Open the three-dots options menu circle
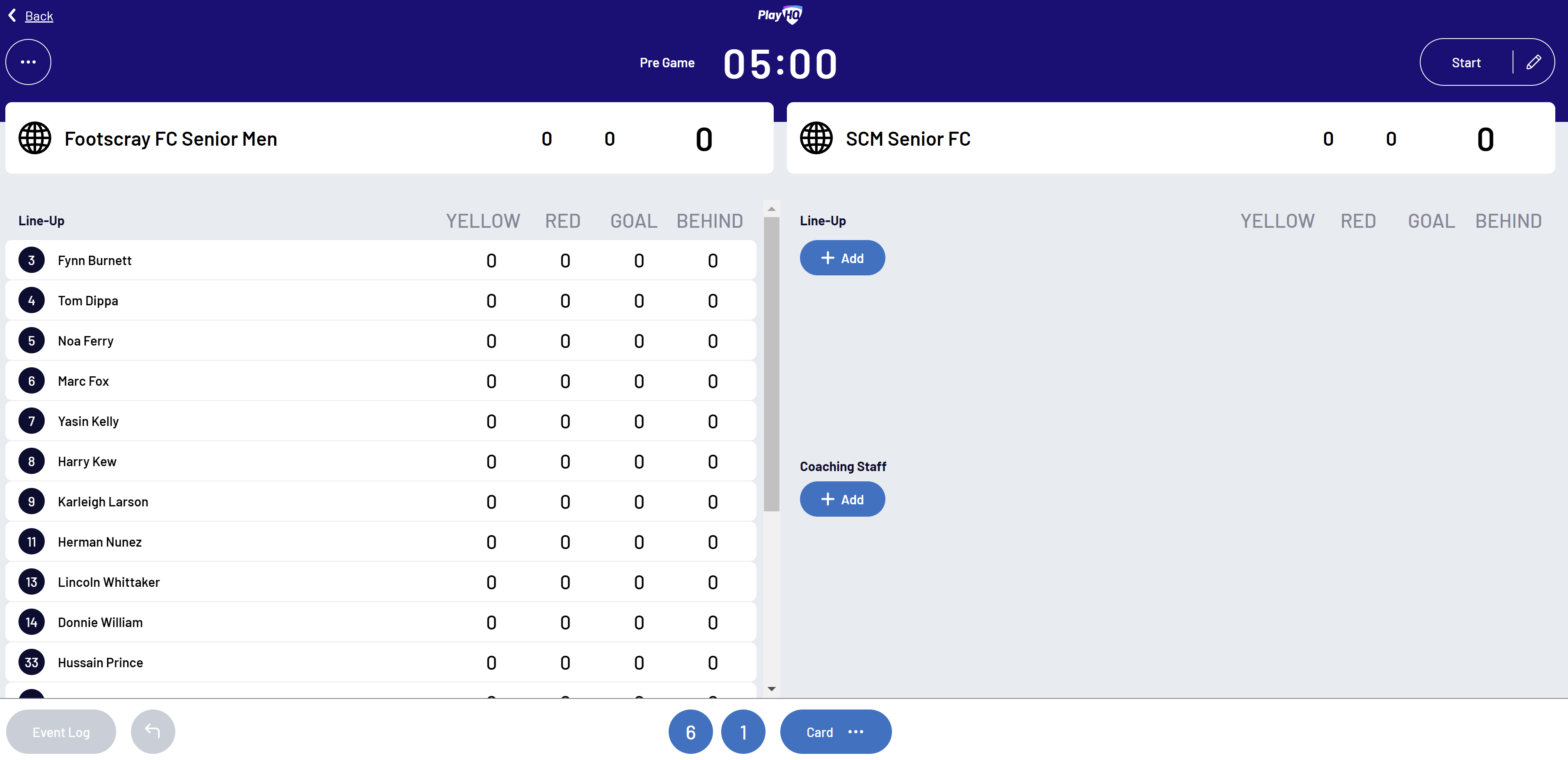 (x=28, y=62)
